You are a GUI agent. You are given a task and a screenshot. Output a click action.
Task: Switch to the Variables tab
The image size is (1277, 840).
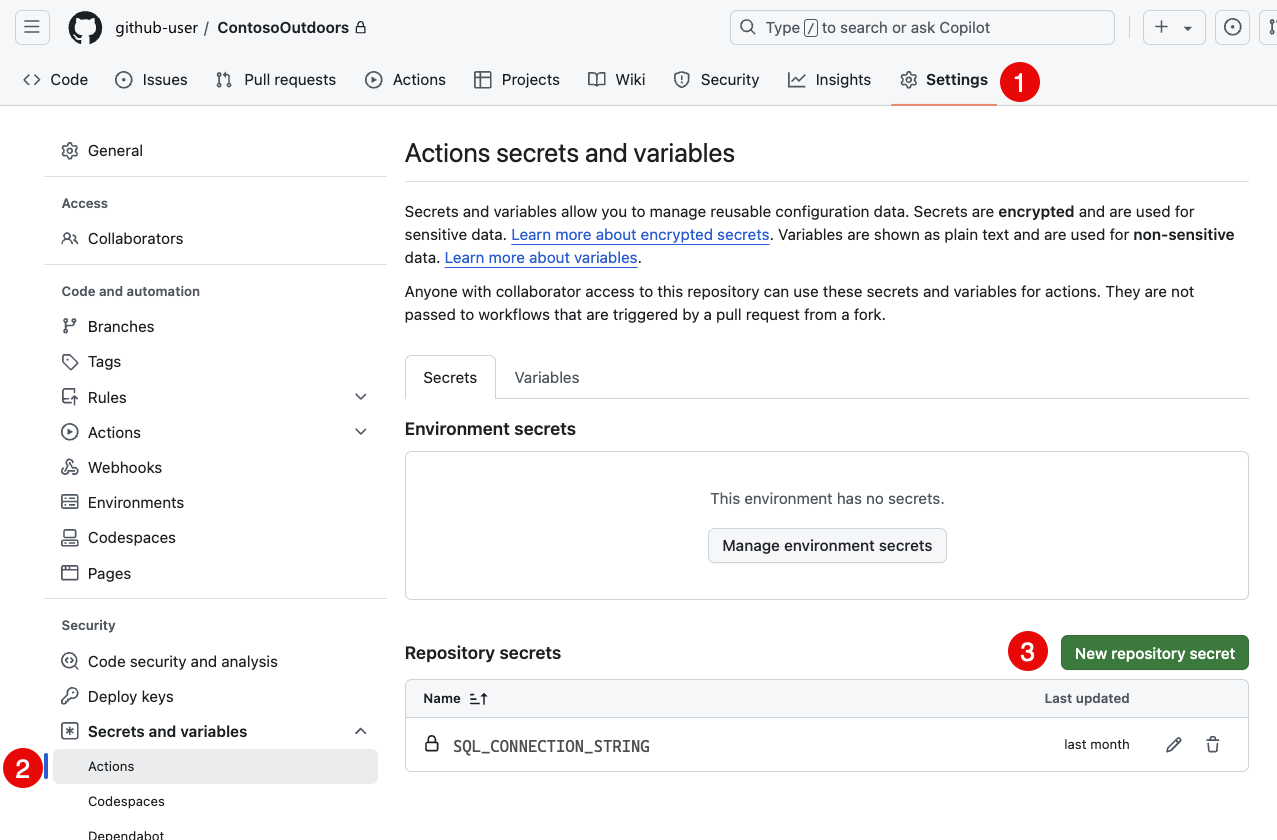pos(546,377)
